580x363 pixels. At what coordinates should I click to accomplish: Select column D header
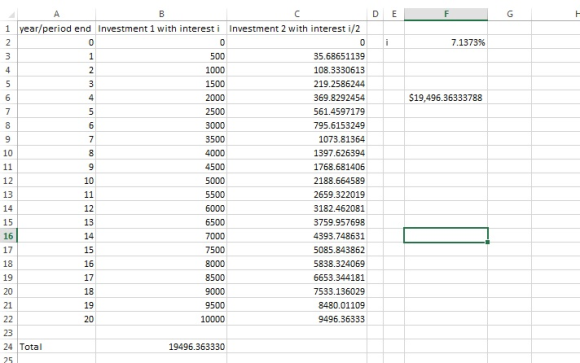pos(375,14)
